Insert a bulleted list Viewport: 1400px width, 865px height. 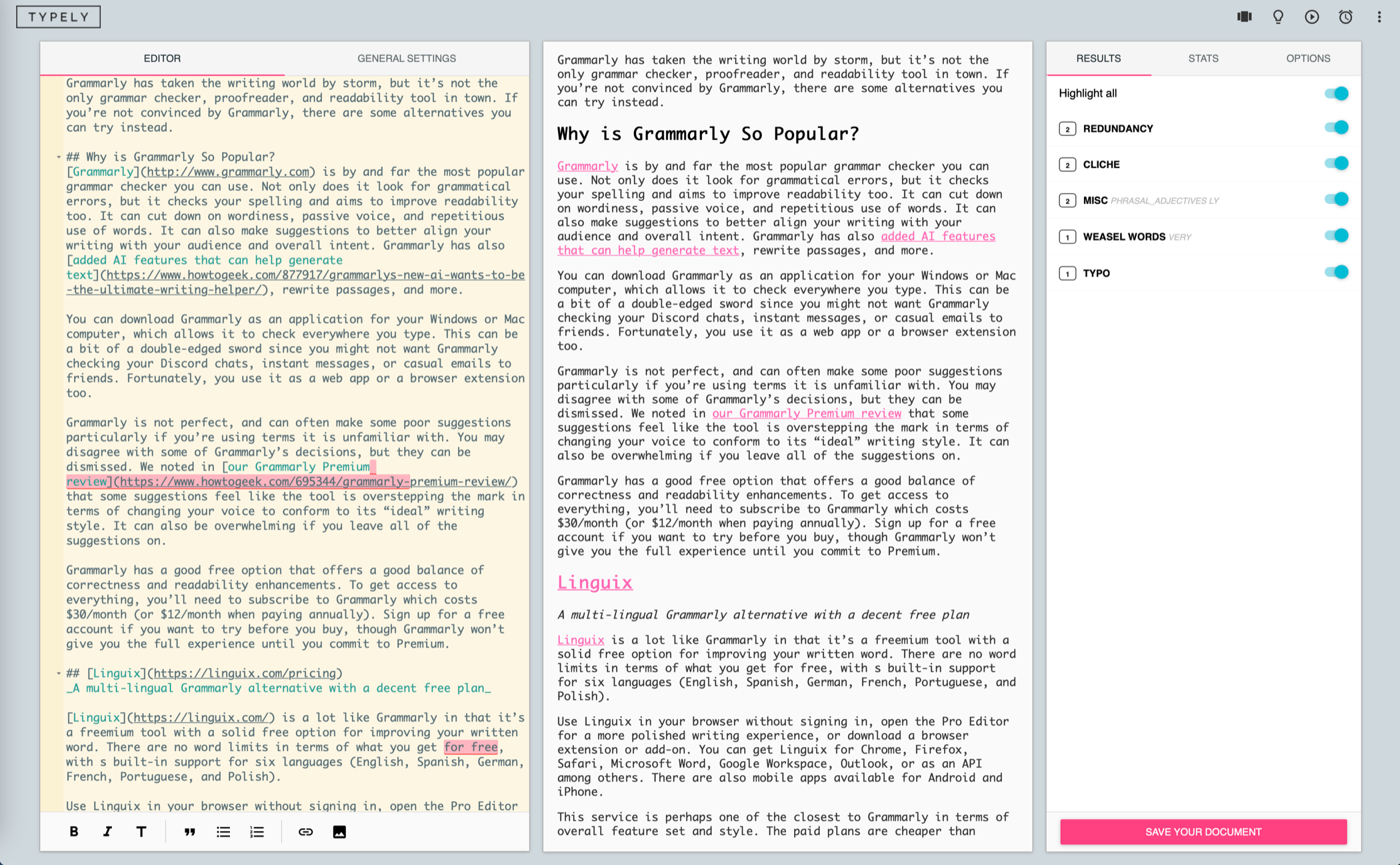click(x=223, y=832)
